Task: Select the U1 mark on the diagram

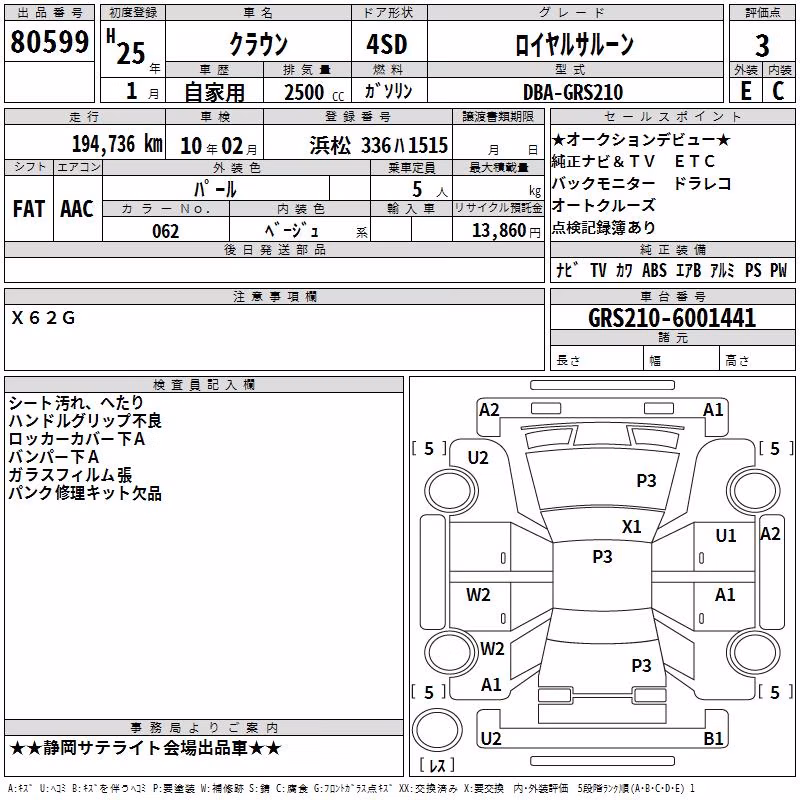Action: (726, 536)
